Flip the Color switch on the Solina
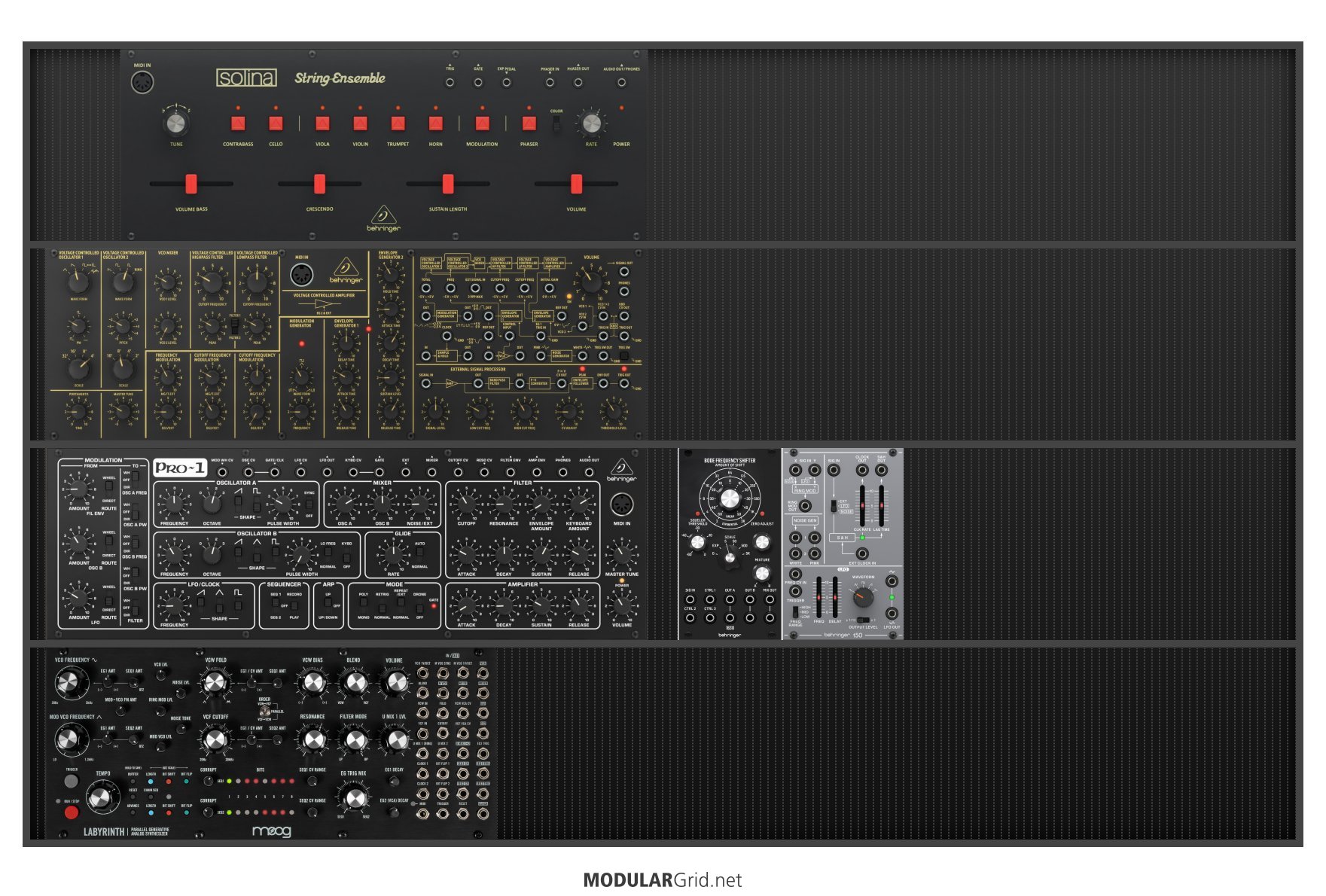 click(x=556, y=124)
